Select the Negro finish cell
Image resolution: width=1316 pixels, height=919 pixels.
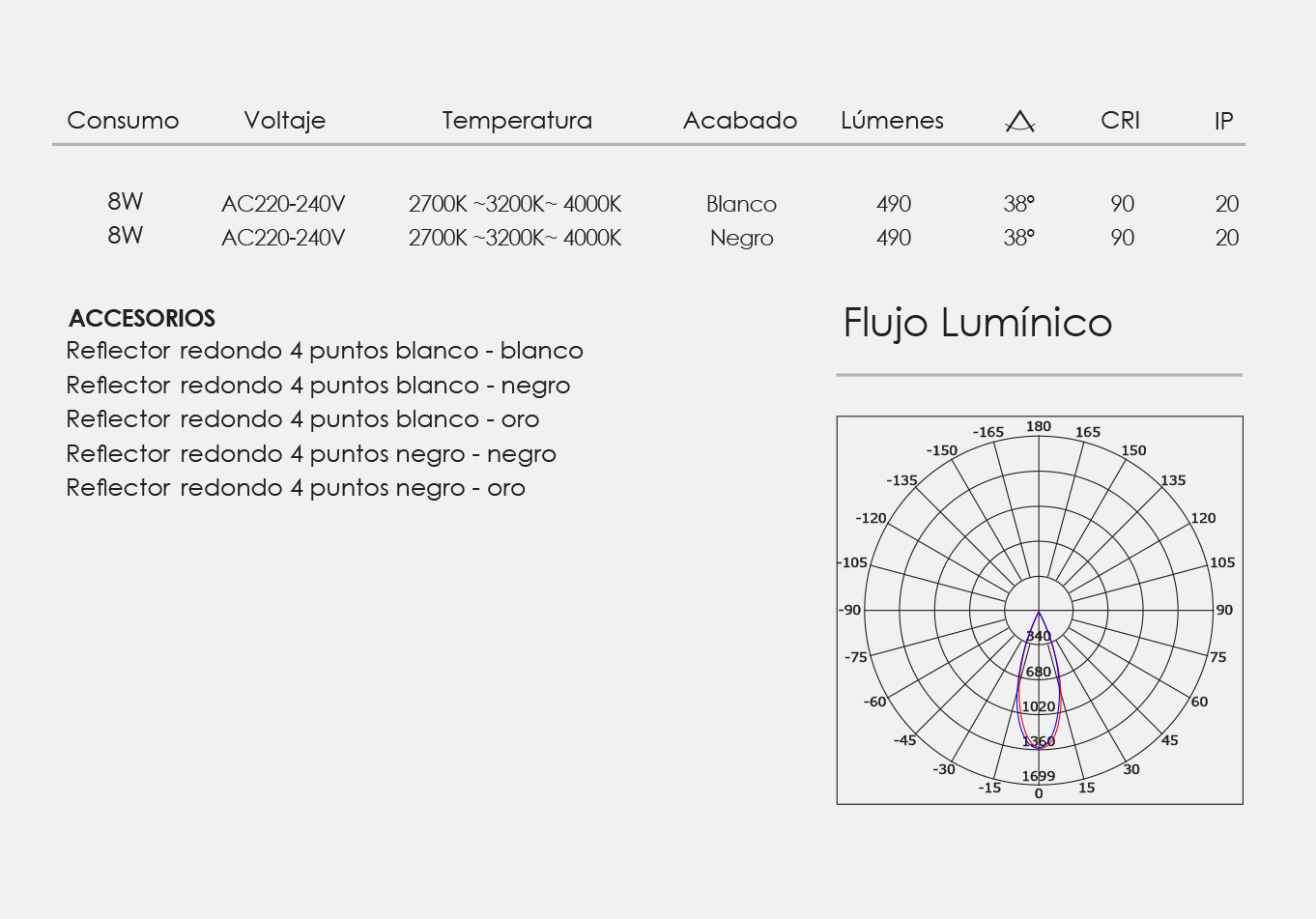pyautogui.click(x=741, y=238)
